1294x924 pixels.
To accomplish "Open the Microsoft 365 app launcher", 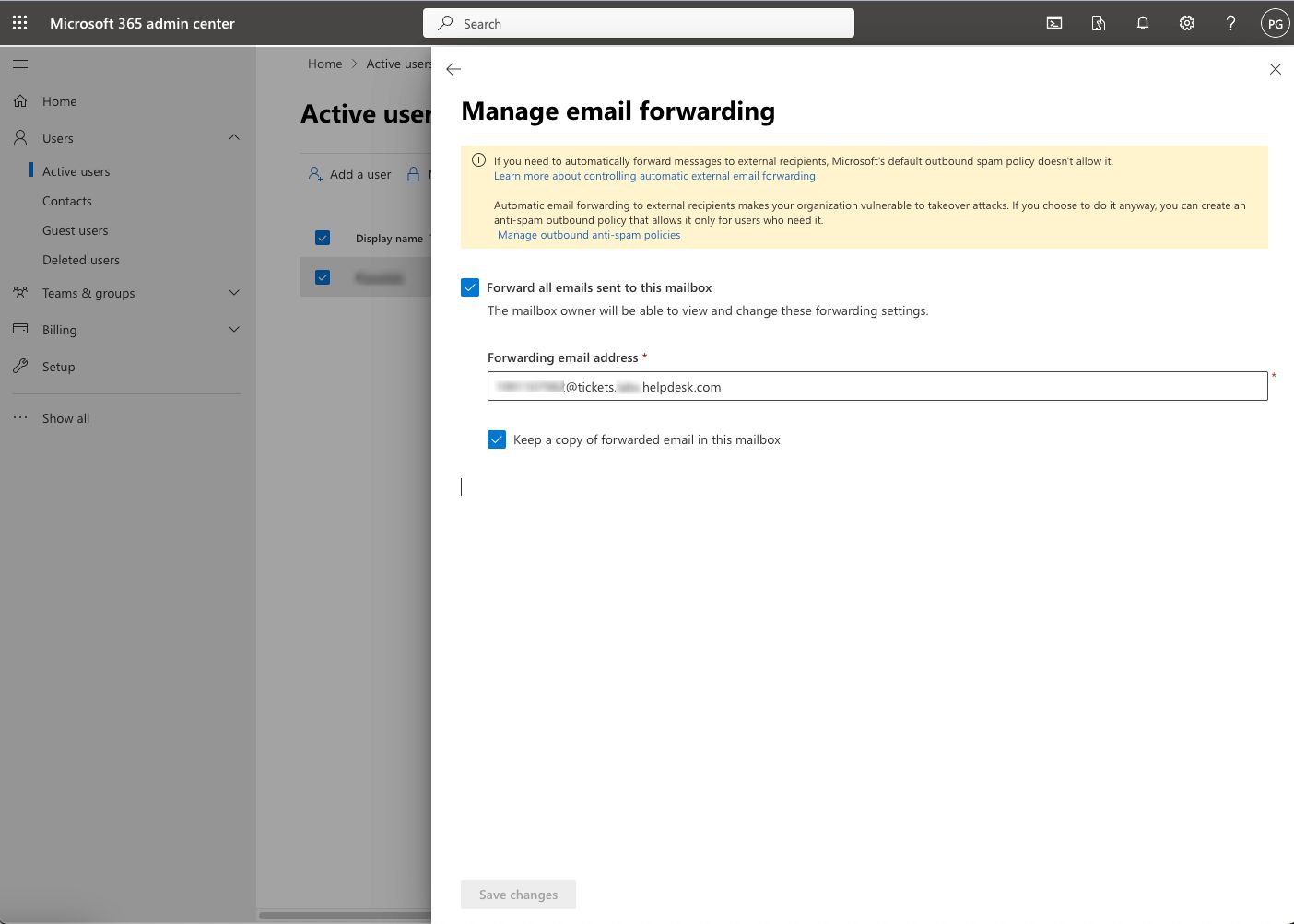I will click(x=19, y=22).
